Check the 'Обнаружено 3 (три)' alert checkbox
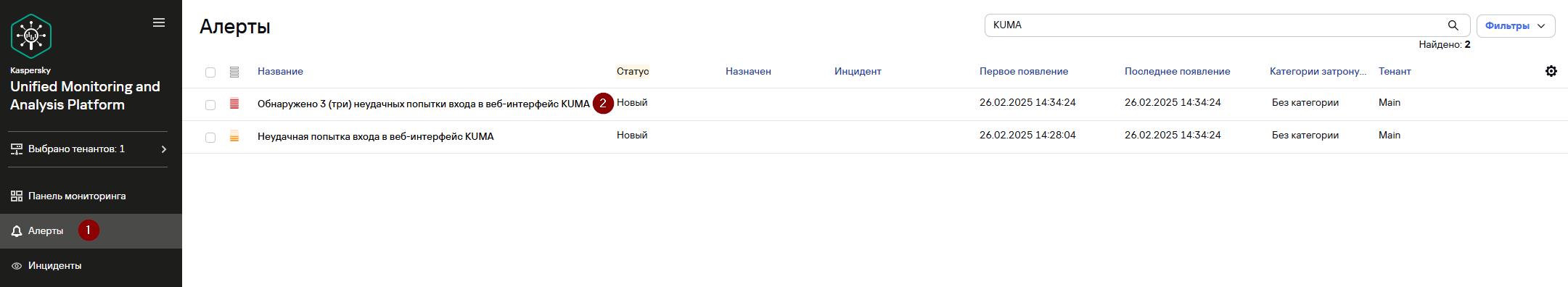Image resolution: width=1568 pixels, height=287 pixels. coord(210,105)
